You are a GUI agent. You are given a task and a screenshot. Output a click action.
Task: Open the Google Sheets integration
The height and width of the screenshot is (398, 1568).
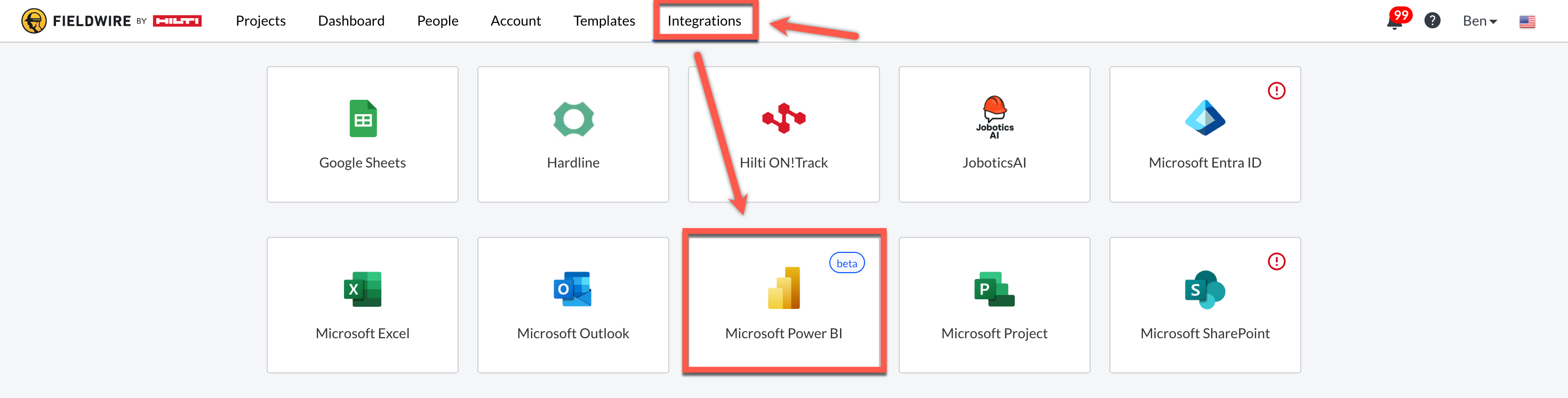click(362, 134)
